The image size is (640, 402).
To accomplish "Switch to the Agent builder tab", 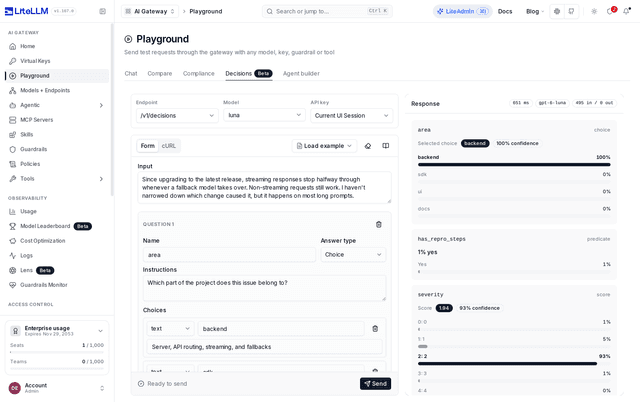I will pyautogui.click(x=301, y=73).
